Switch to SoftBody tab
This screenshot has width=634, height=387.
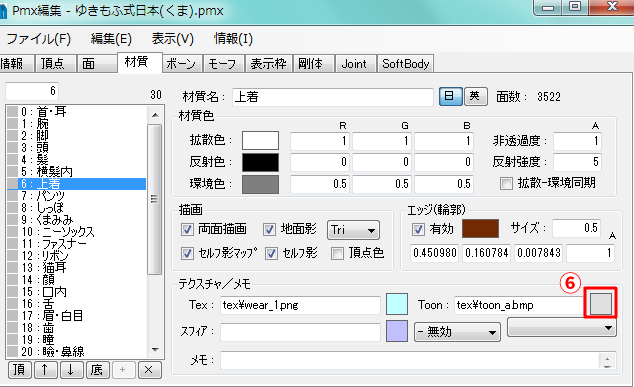[x=406, y=63]
